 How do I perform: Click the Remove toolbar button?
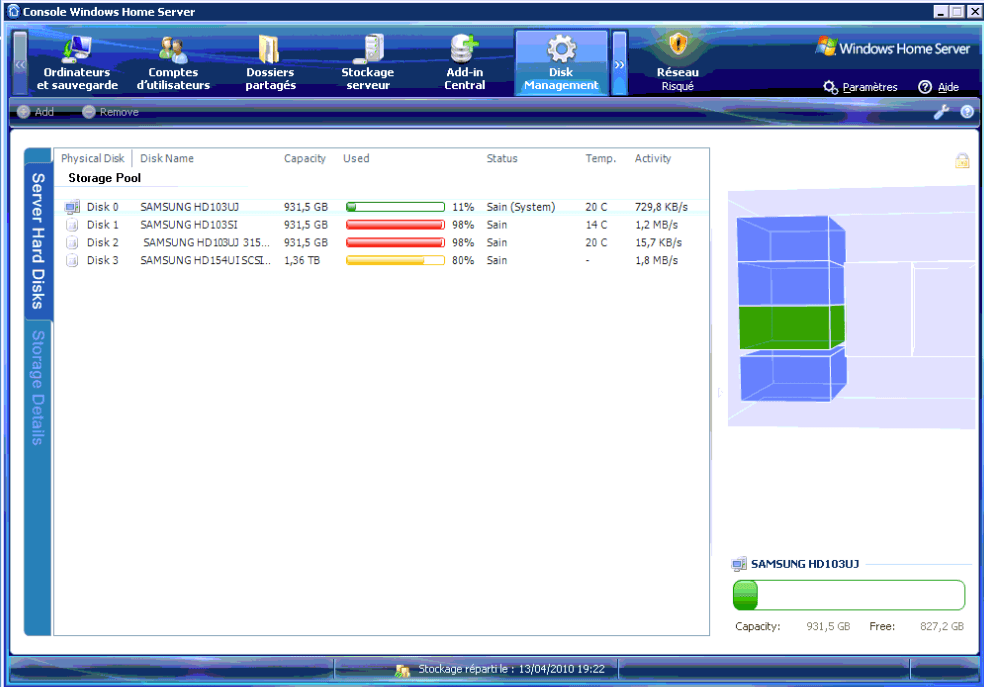pos(110,112)
